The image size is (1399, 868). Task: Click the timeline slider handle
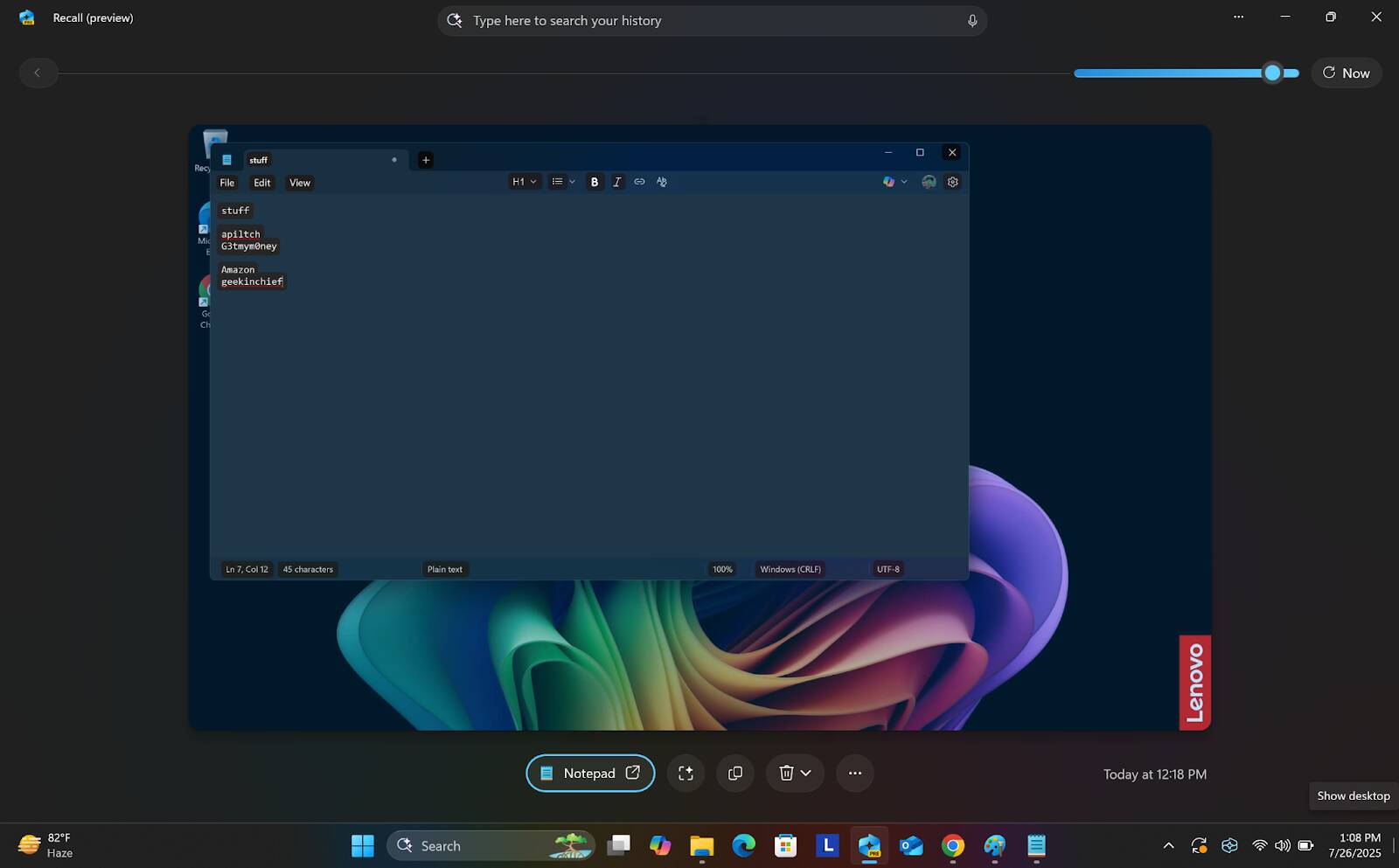[1272, 73]
